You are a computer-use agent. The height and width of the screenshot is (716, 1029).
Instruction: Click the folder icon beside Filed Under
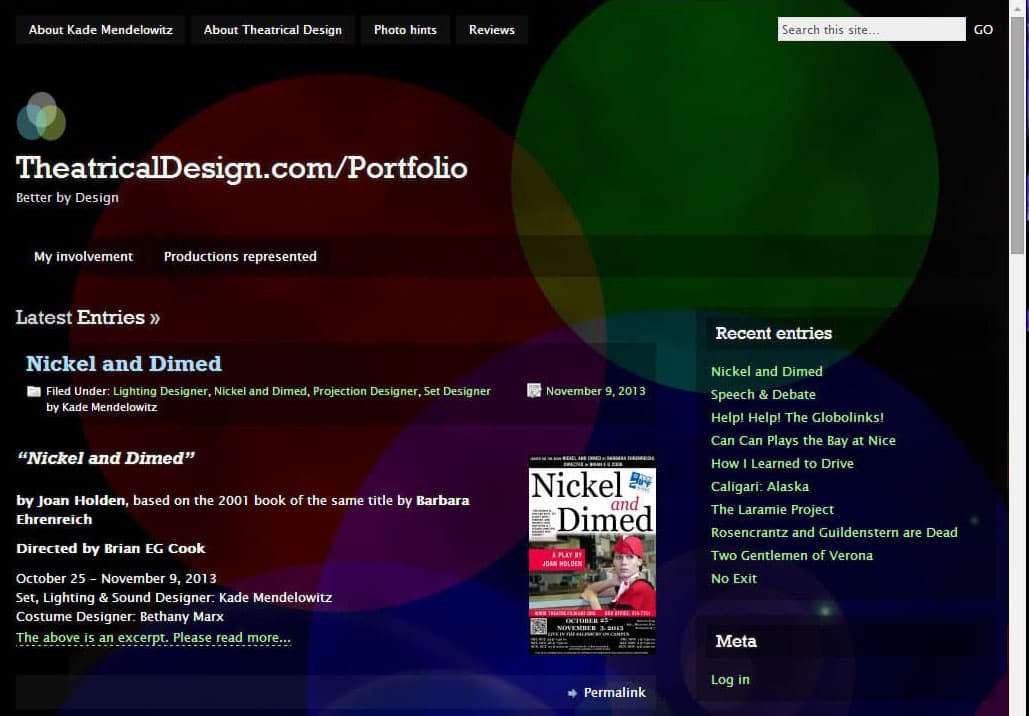33,391
